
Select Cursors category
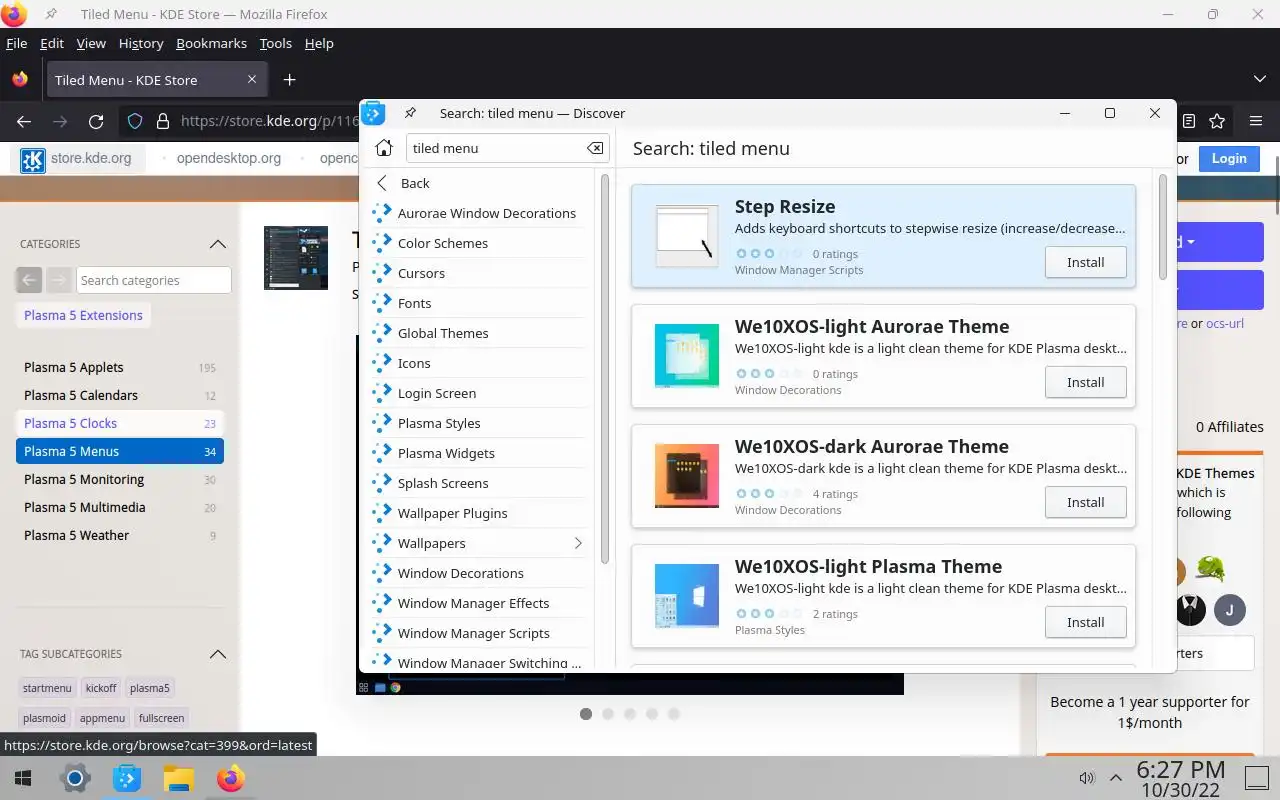point(477,273)
